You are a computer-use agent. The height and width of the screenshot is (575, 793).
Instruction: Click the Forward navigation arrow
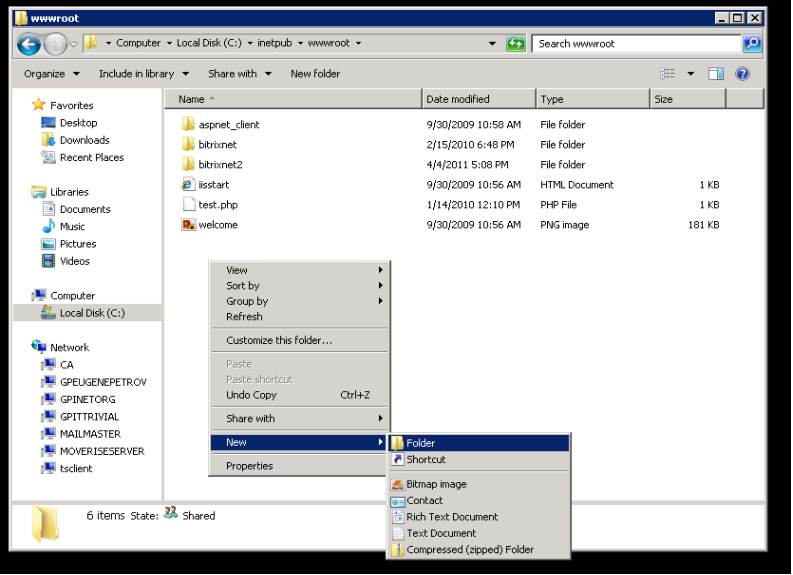(x=55, y=44)
